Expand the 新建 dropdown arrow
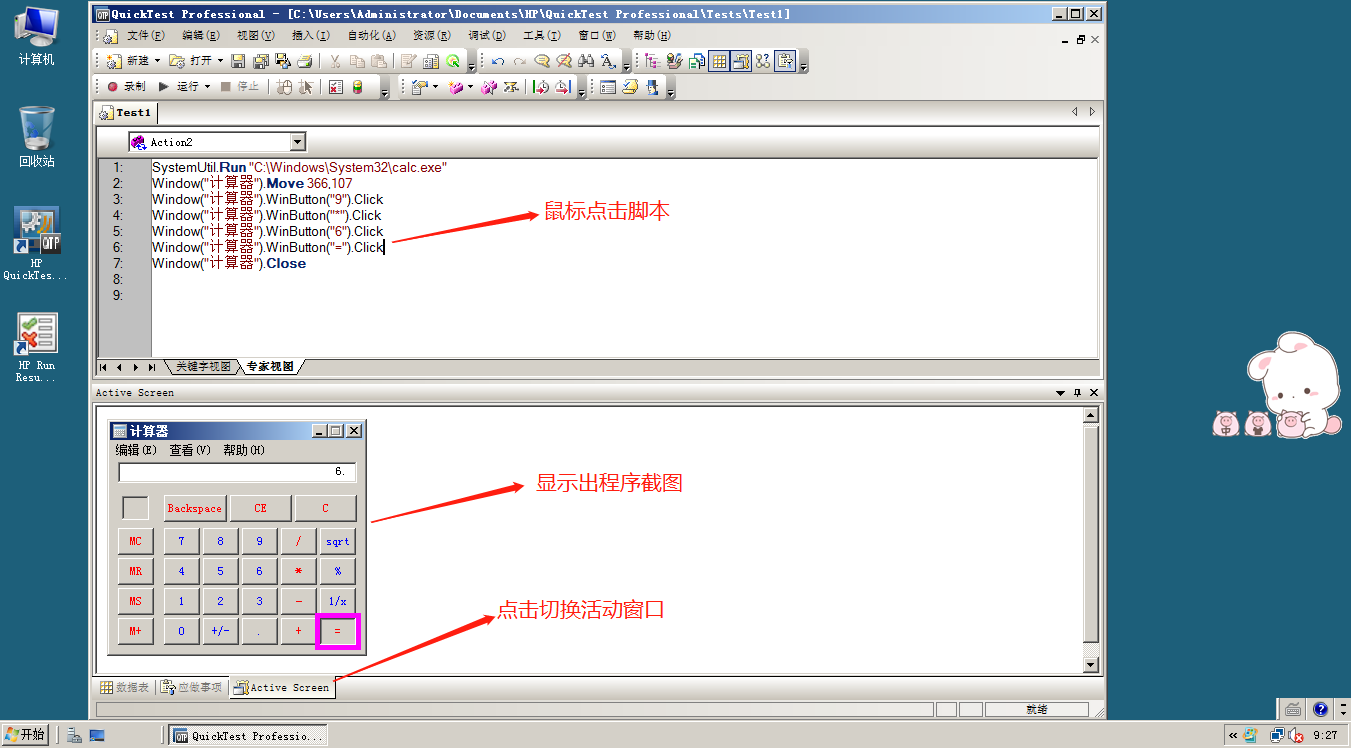 coord(157,61)
